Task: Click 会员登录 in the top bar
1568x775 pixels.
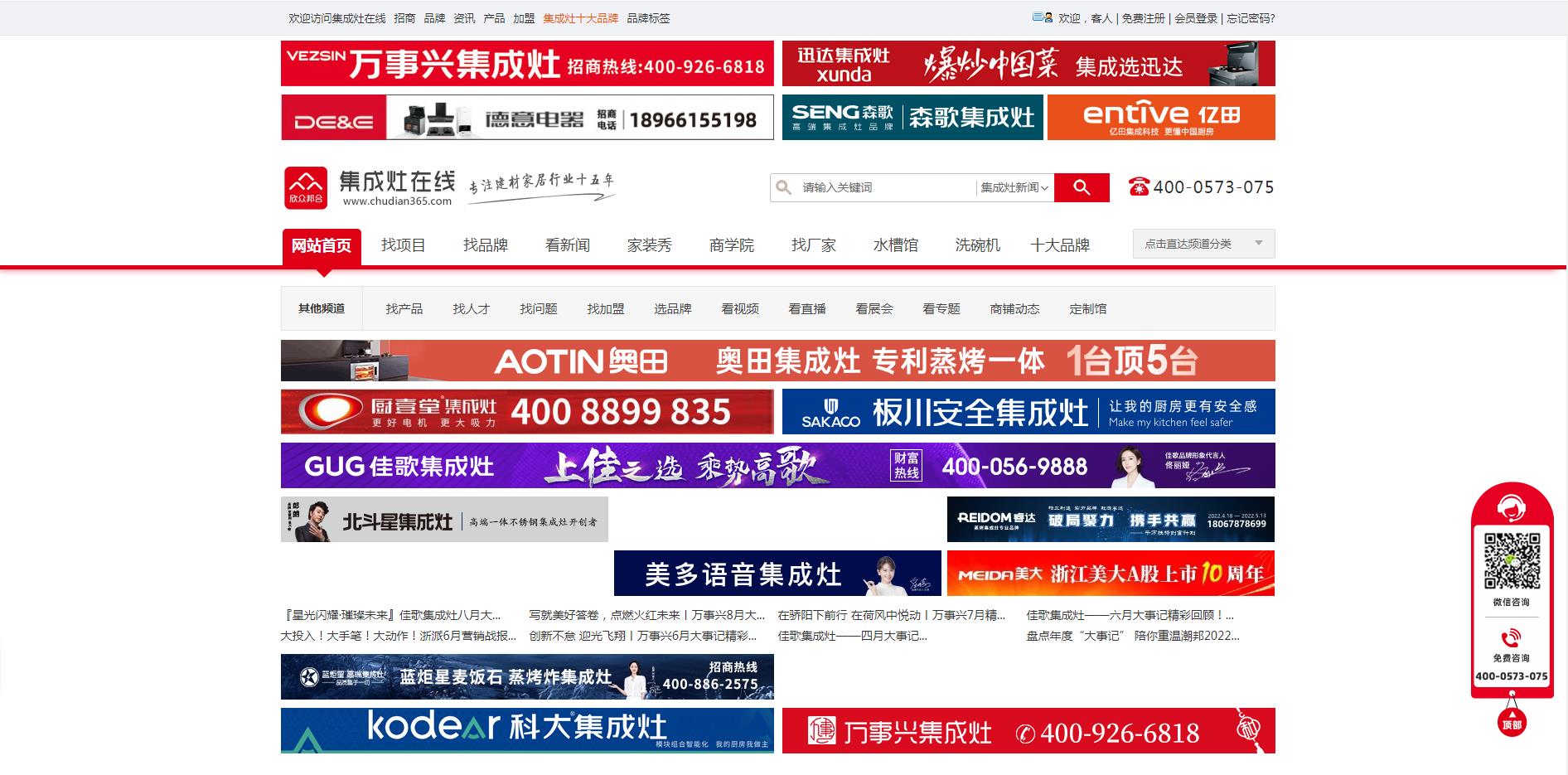Action: click(x=1196, y=18)
